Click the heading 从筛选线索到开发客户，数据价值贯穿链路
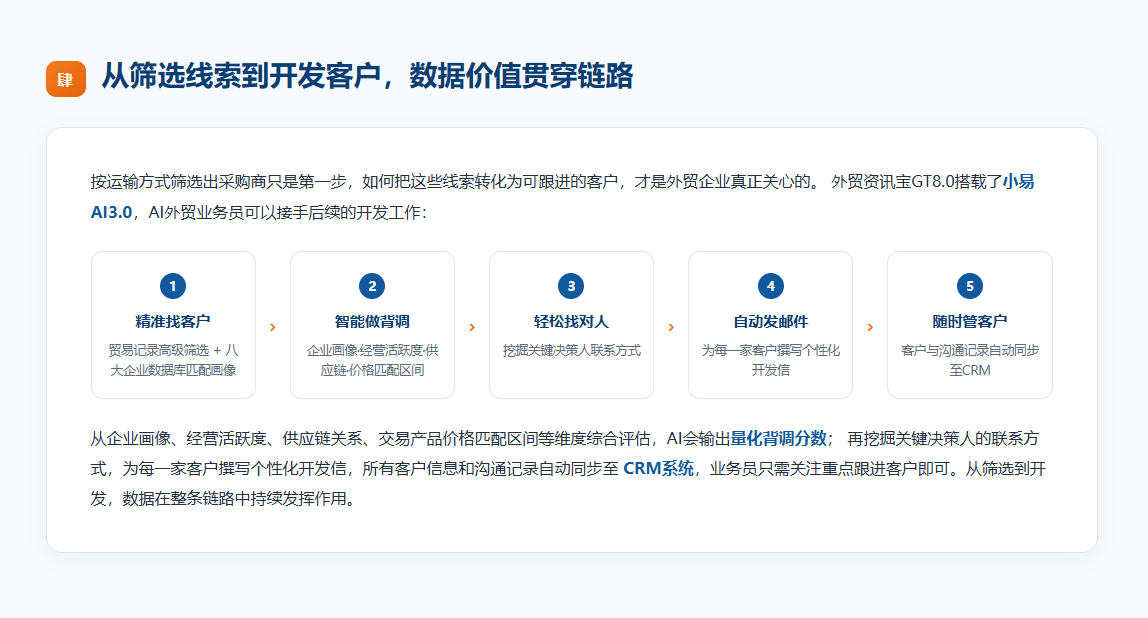The width and height of the screenshot is (1148, 618). pos(367,76)
